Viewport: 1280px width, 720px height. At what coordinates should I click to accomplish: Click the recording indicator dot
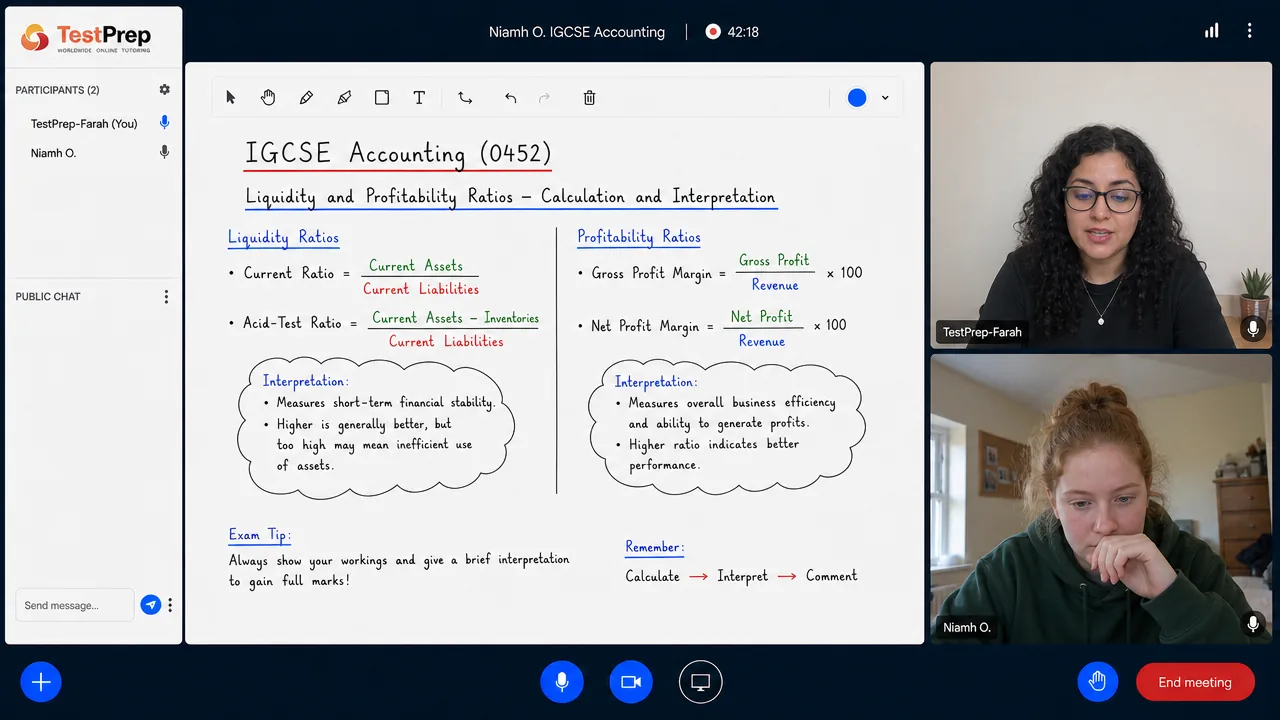(x=713, y=32)
